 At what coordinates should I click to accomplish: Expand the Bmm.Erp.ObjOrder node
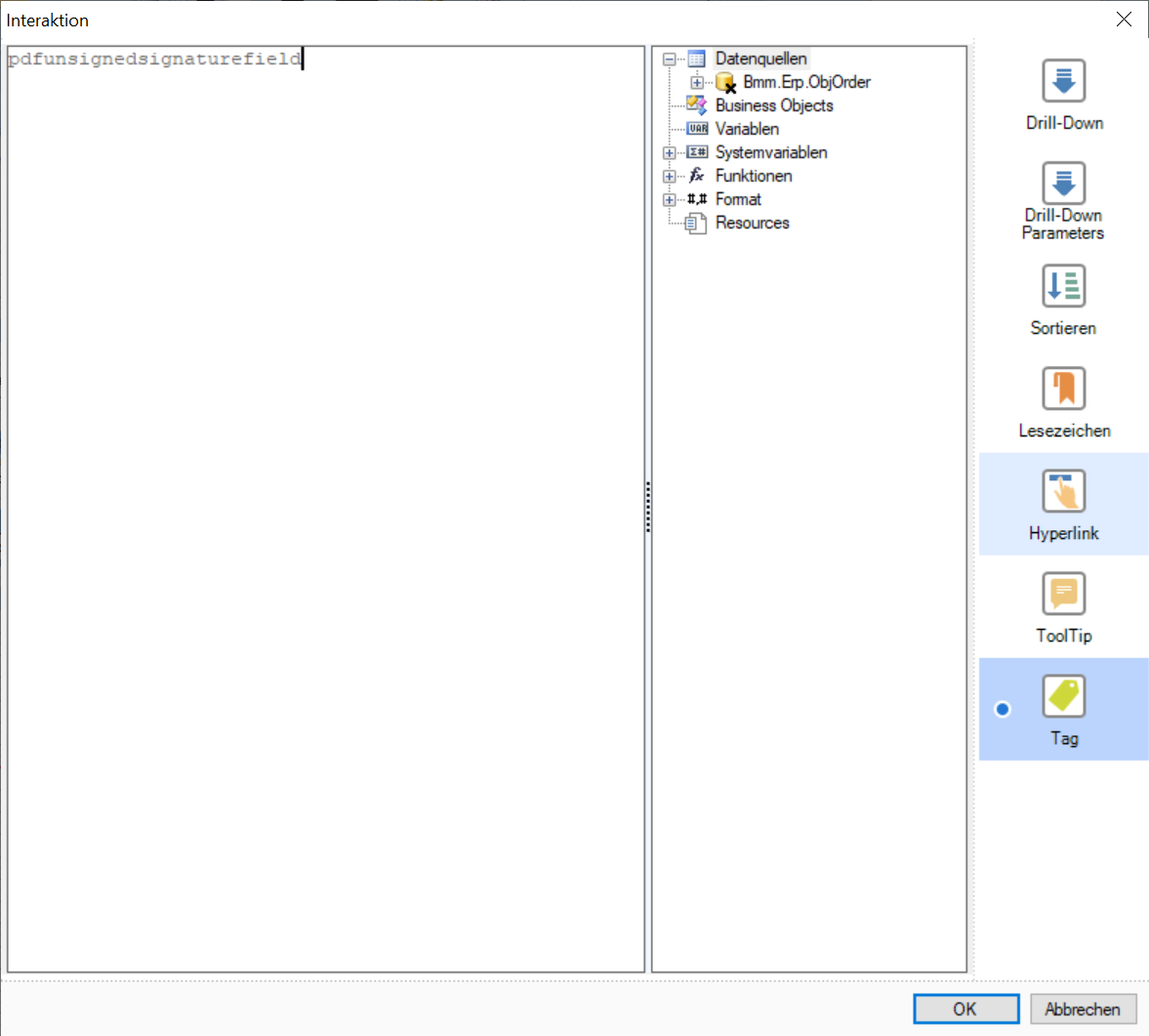697,83
